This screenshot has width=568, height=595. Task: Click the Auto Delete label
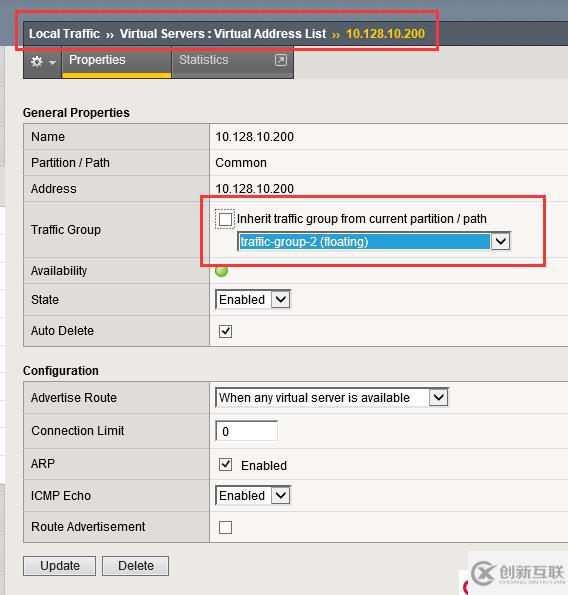point(62,331)
